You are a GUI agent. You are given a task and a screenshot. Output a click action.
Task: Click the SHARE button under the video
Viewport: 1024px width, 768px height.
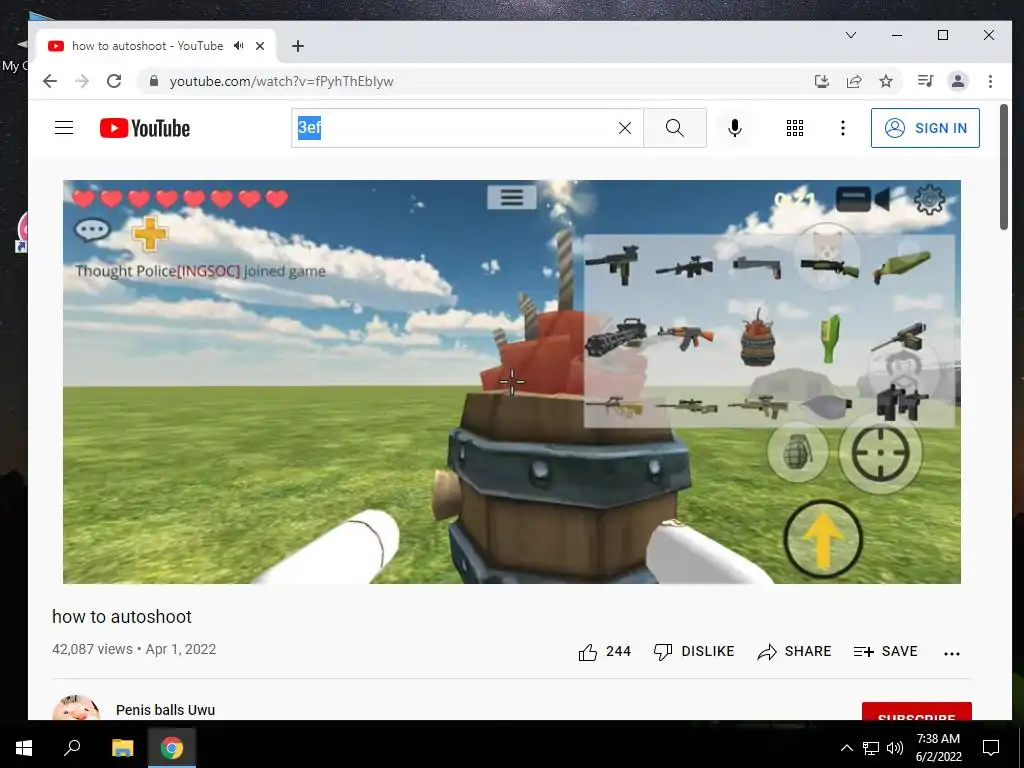[x=793, y=651]
